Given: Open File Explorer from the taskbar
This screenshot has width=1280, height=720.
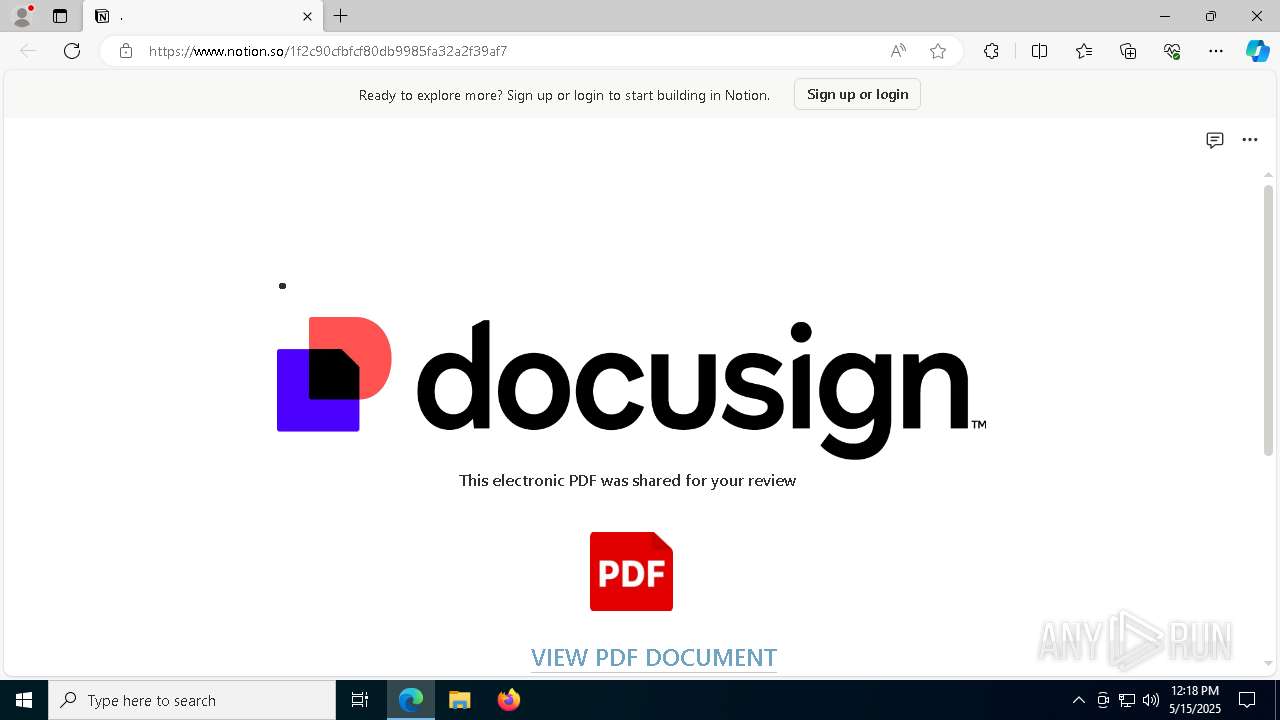Looking at the screenshot, I should (x=459, y=700).
